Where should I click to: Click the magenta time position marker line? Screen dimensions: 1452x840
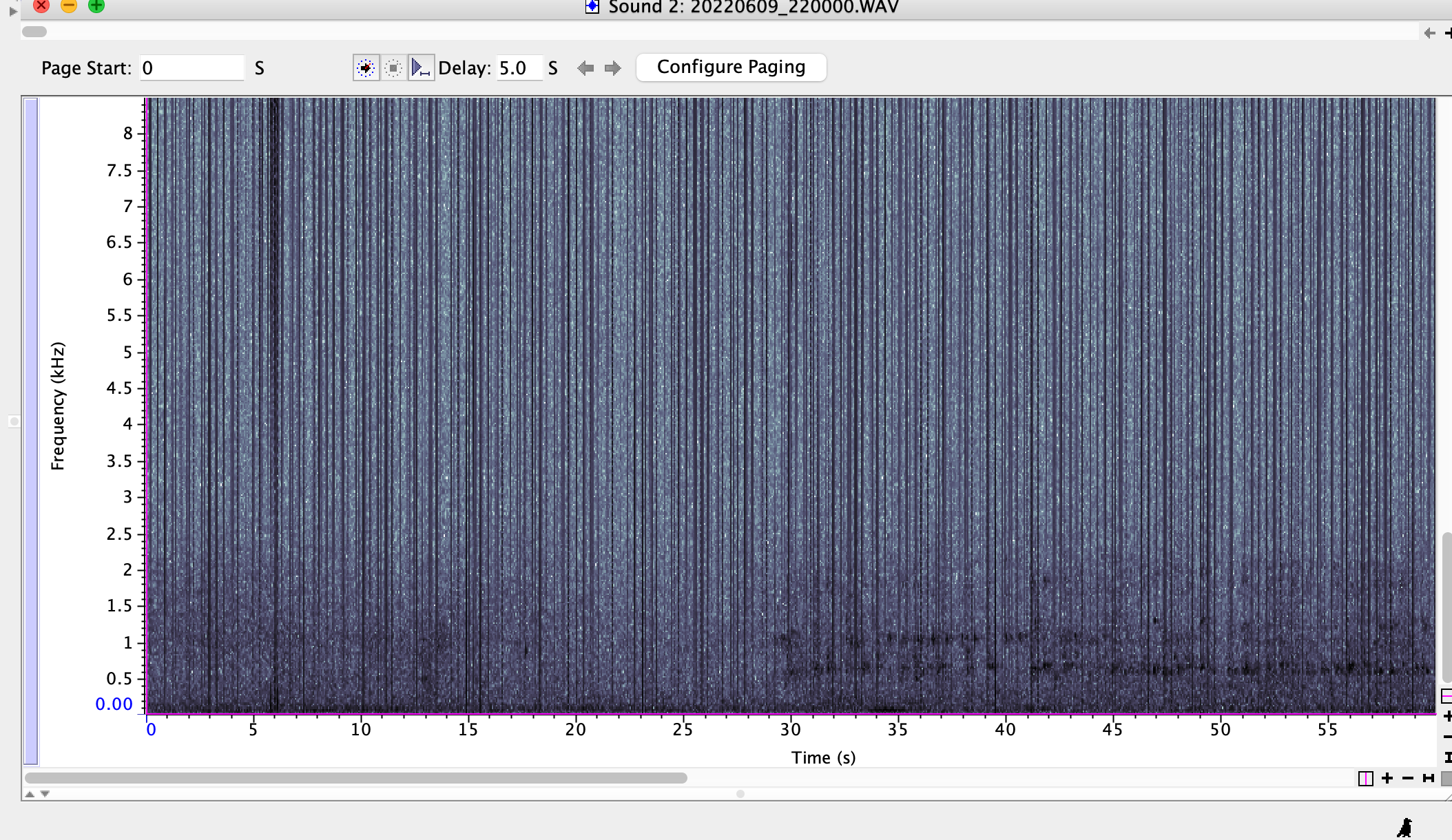146,406
